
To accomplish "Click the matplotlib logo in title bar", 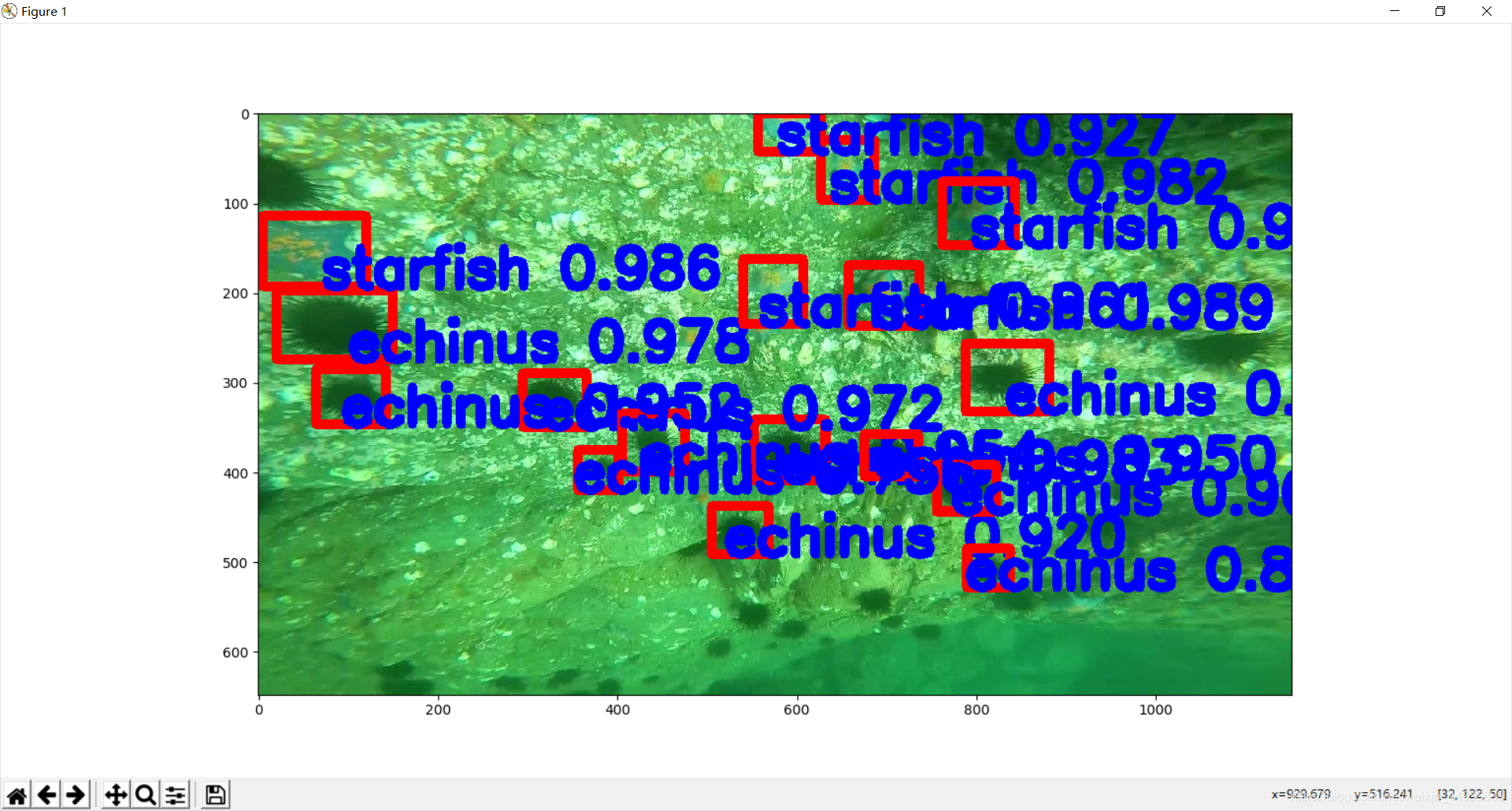I will (9, 11).
